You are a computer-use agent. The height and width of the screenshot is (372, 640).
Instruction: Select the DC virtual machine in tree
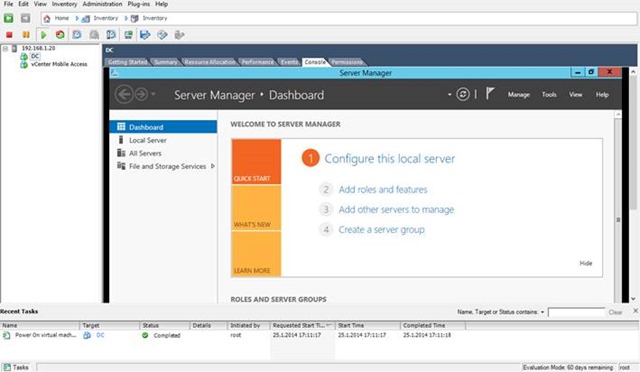[x=35, y=56]
